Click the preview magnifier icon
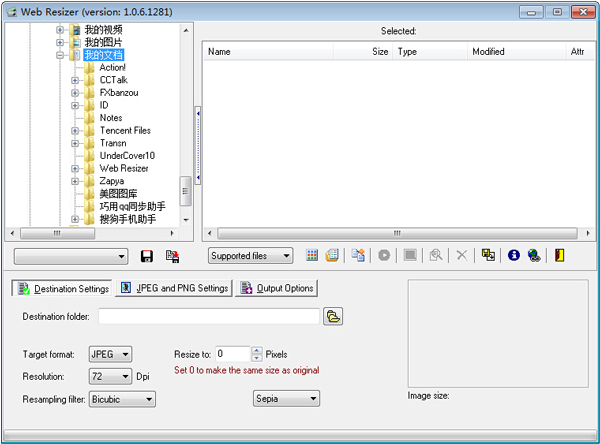This screenshot has height=444, width=600. pos(436,256)
